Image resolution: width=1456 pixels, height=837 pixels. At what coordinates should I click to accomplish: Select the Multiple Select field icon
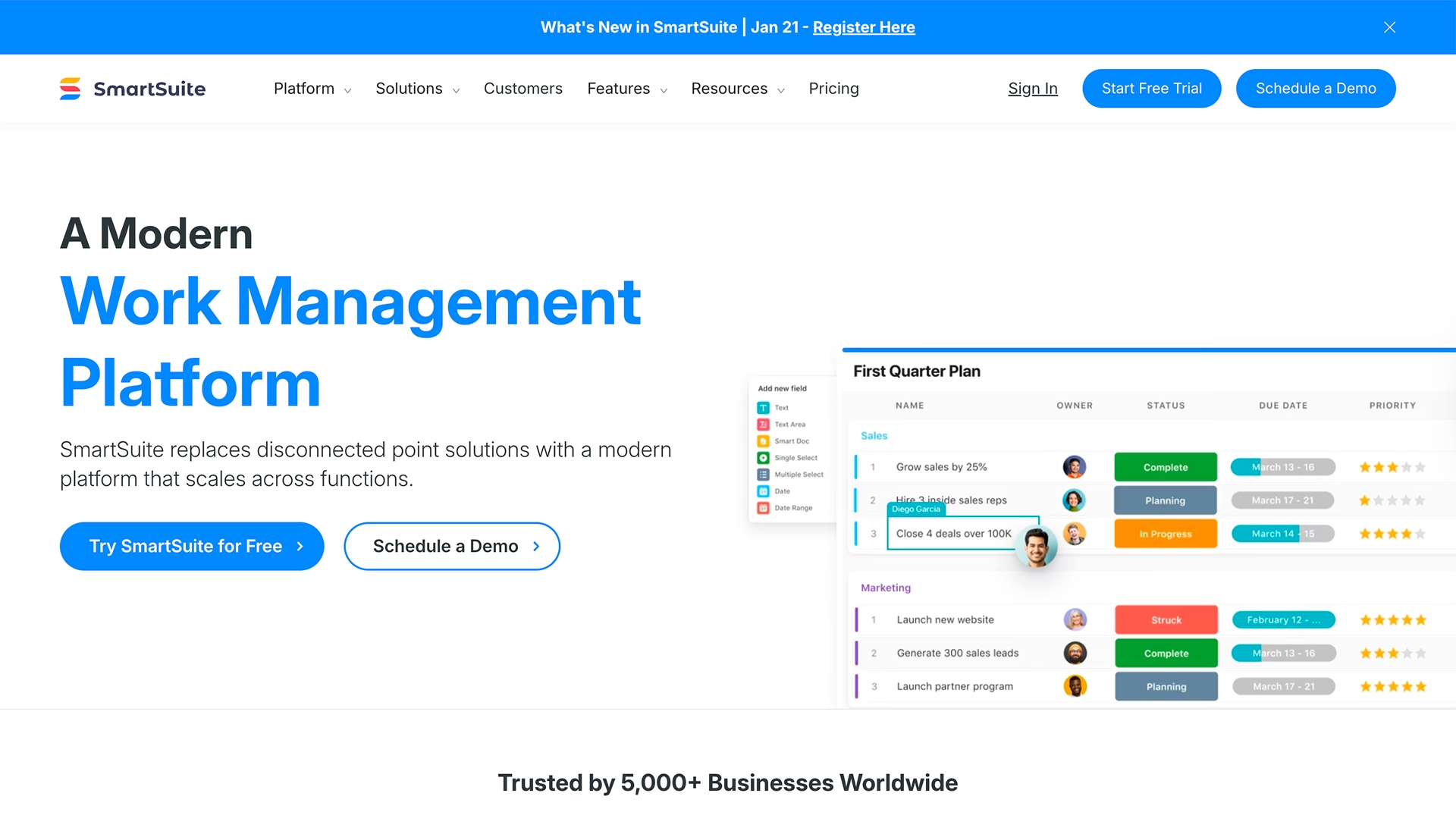[763, 475]
